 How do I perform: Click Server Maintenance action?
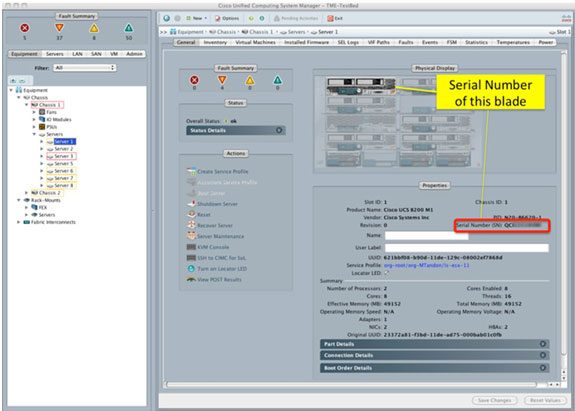[x=215, y=236]
